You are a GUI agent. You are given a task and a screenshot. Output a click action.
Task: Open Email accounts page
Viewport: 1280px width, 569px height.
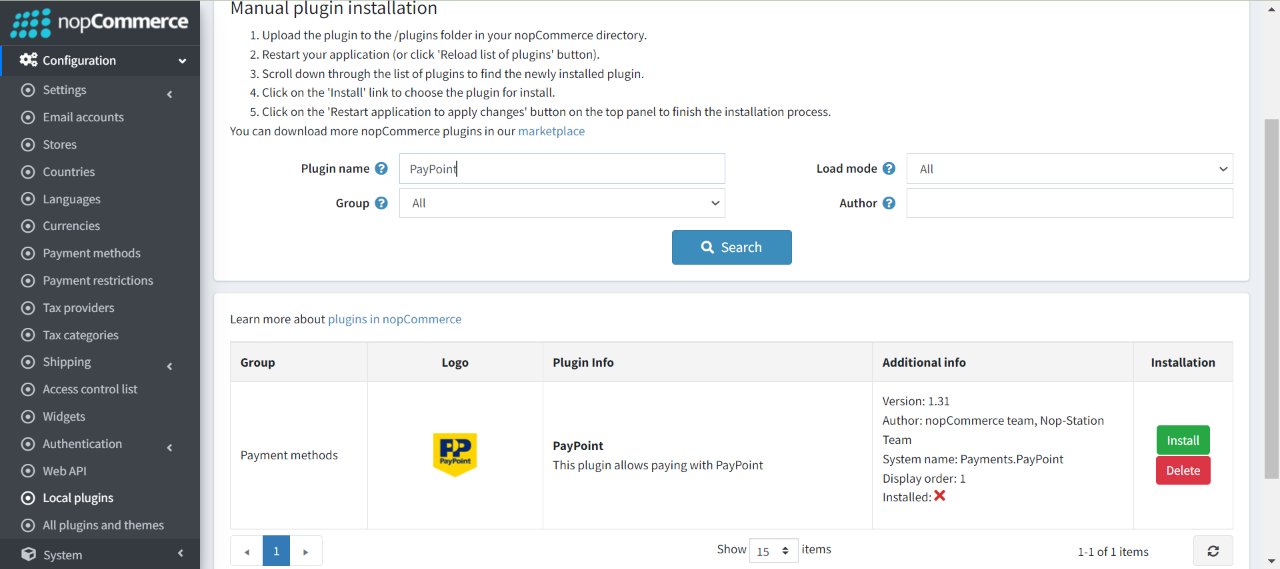(x=83, y=117)
